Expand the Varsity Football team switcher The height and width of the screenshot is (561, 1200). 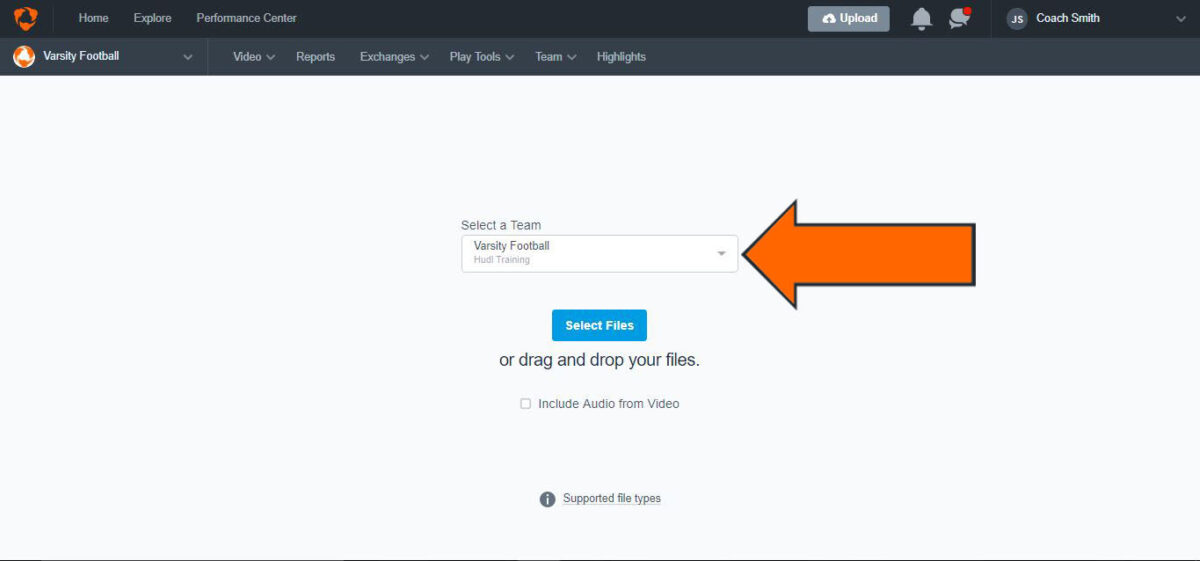click(x=188, y=57)
